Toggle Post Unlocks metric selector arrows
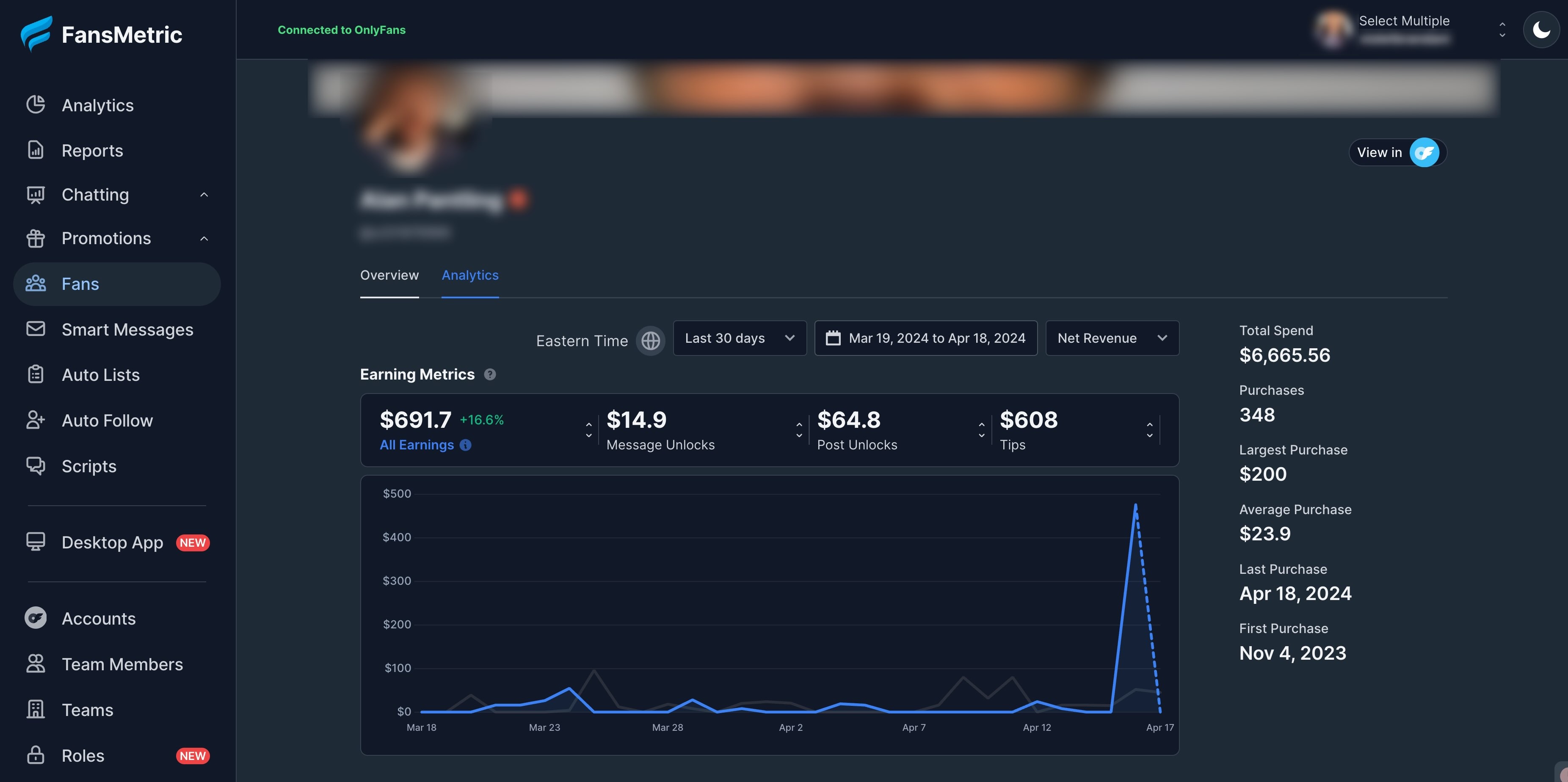This screenshot has height=782, width=1568. click(981, 430)
